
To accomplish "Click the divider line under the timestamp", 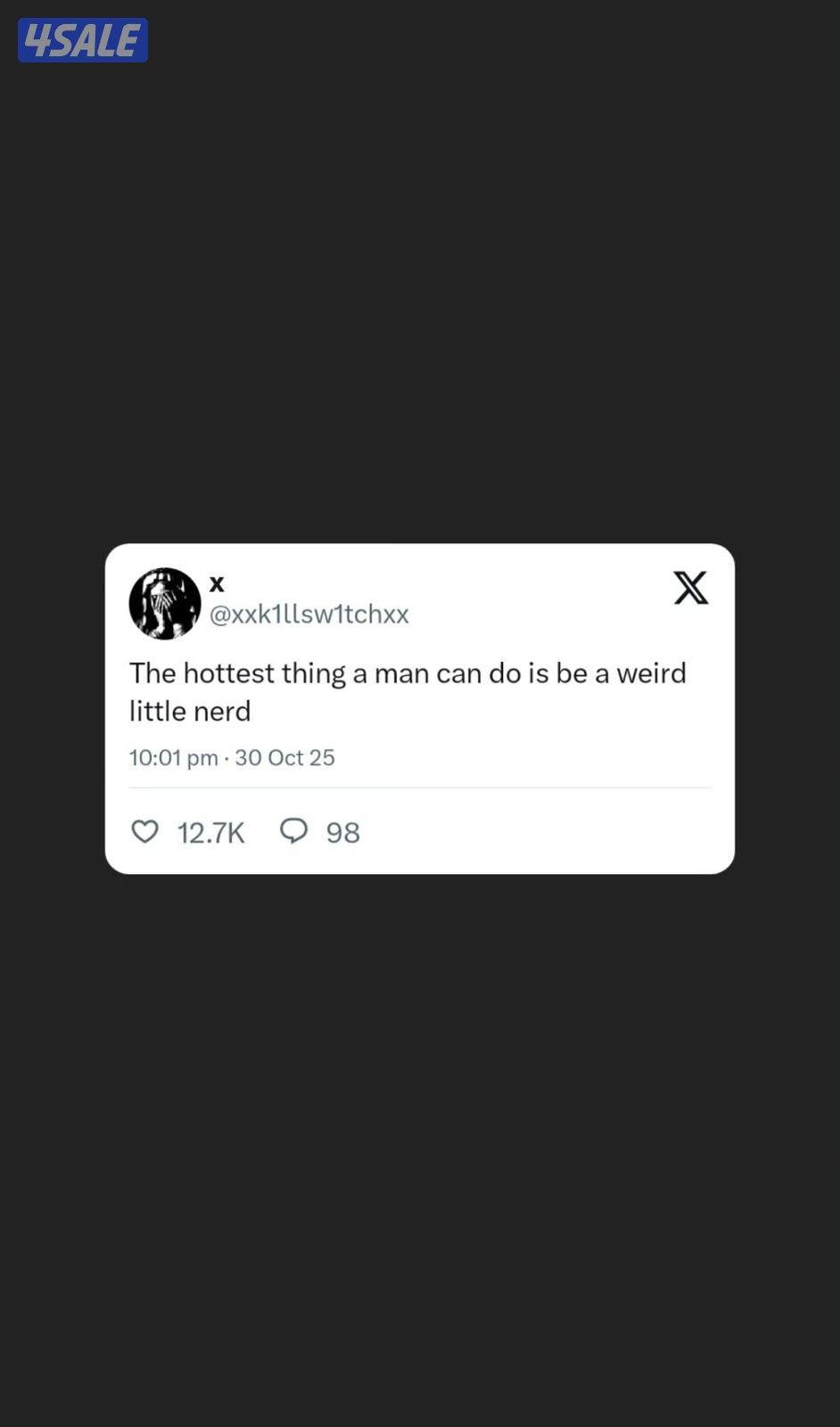I will click(x=420, y=788).
